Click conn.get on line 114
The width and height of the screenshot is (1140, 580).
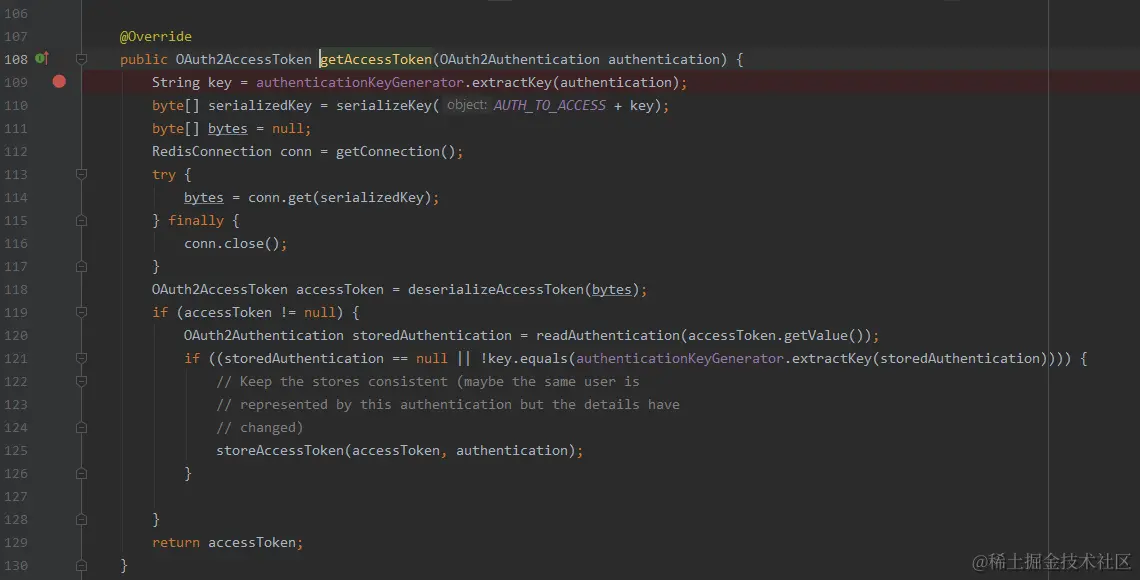tap(280, 198)
